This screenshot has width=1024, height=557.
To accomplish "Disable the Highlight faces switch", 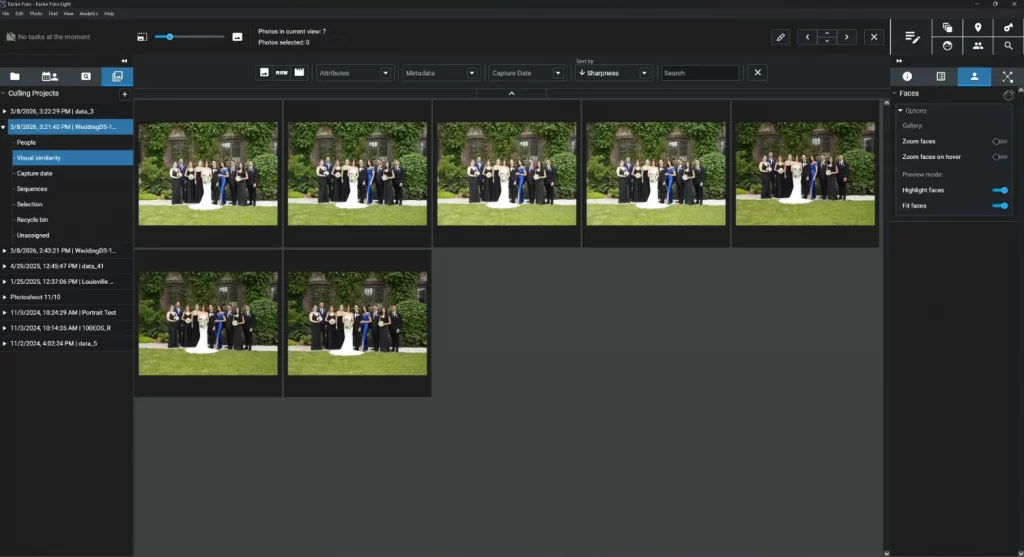I will coord(999,190).
